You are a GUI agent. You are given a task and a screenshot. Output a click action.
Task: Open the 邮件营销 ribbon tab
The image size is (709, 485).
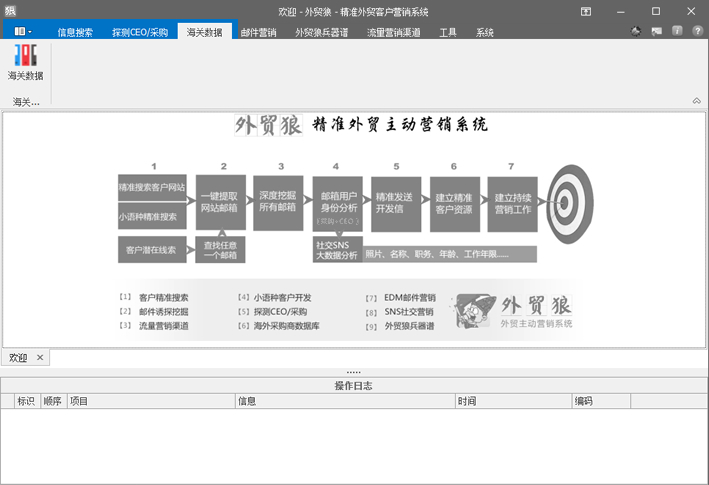pos(259,32)
